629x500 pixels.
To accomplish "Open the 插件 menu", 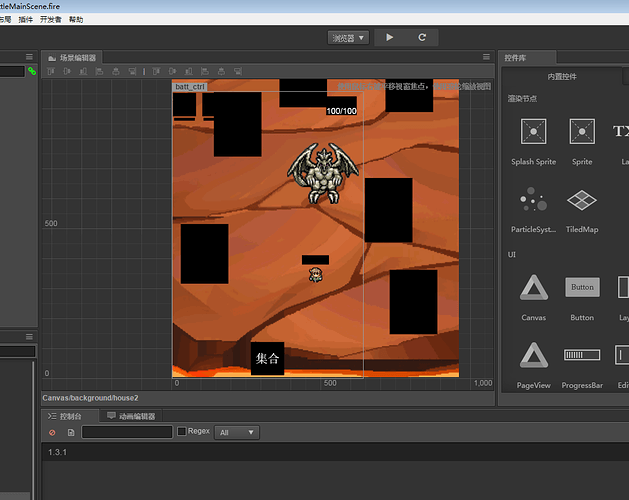I will click(x=26, y=19).
